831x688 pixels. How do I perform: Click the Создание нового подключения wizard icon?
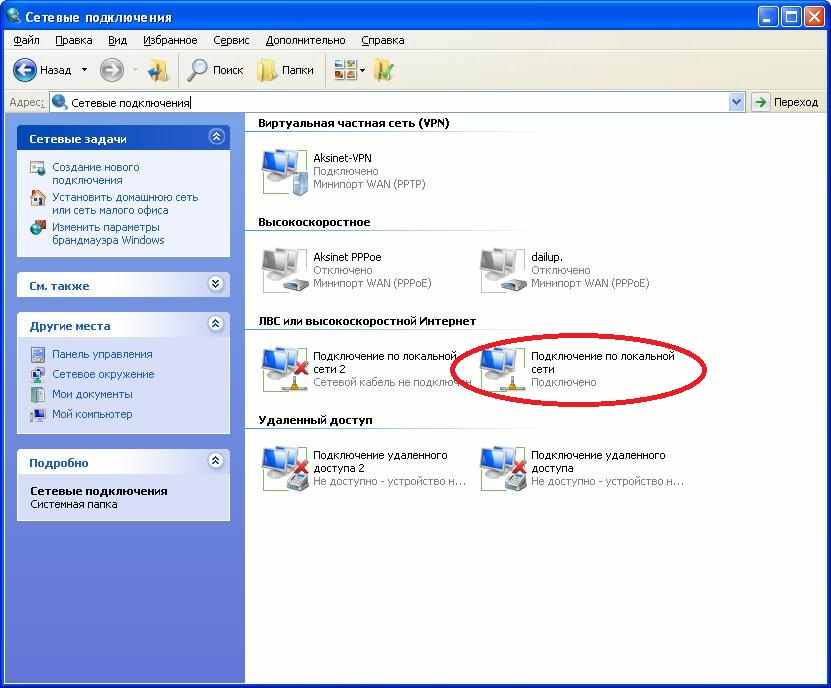pyautogui.click(x=38, y=169)
